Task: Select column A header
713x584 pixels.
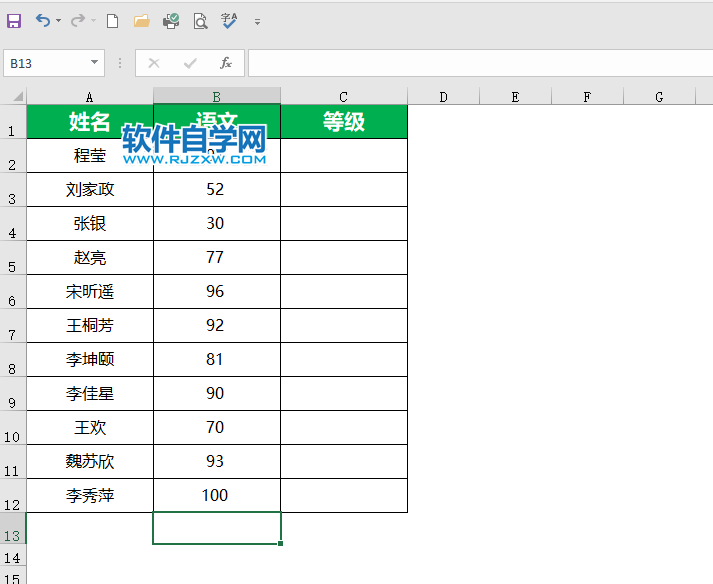Action: 90,96
